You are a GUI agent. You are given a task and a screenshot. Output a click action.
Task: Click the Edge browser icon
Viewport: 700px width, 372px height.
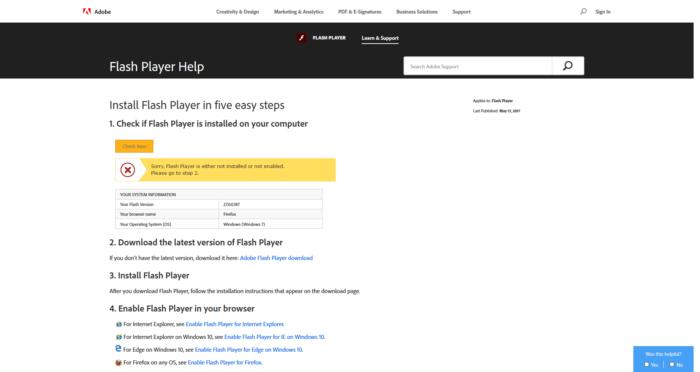click(118, 349)
